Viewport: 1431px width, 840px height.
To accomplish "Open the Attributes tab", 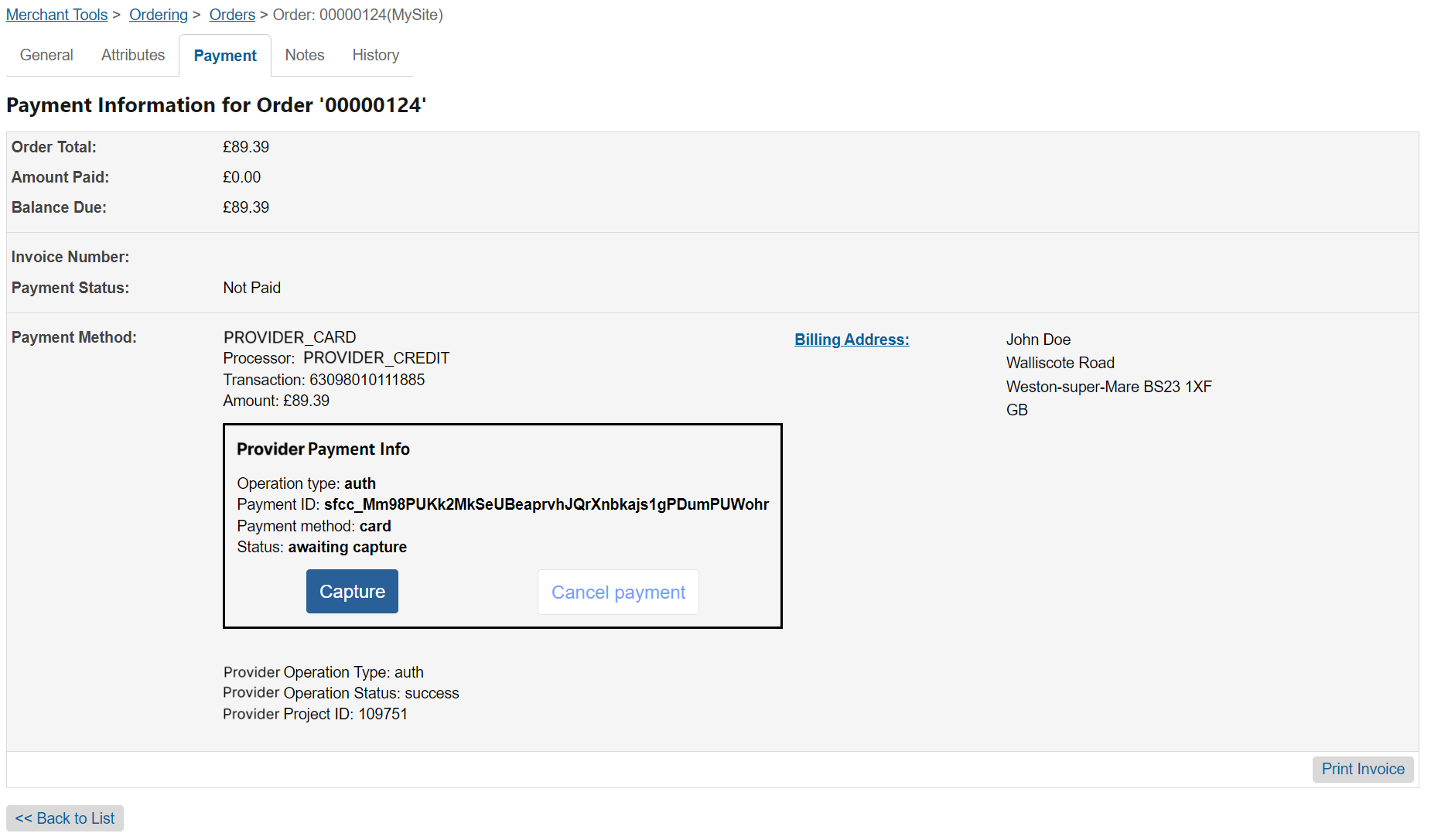I will tap(133, 55).
